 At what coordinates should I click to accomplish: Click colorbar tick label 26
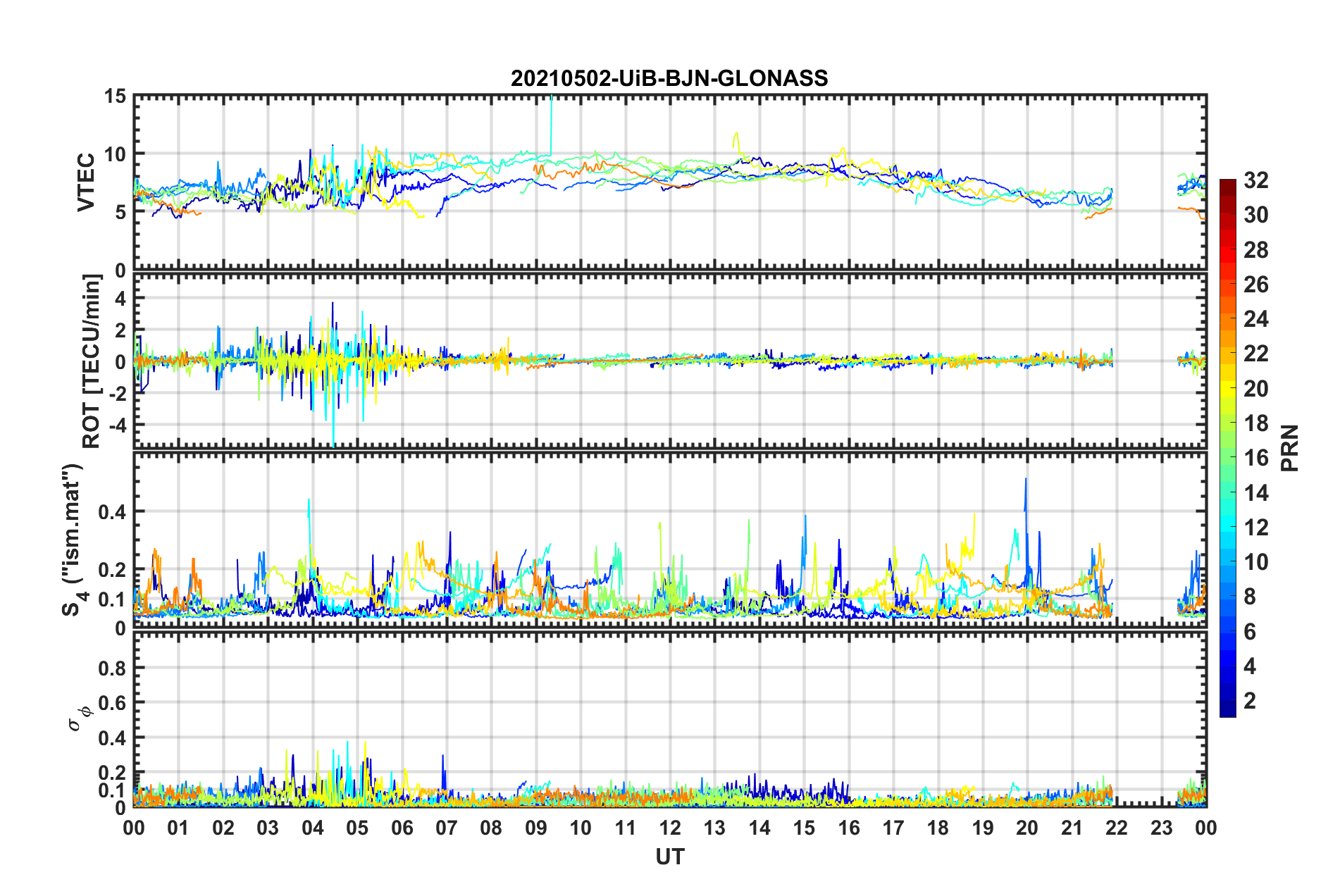click(x=1256, y=285)
